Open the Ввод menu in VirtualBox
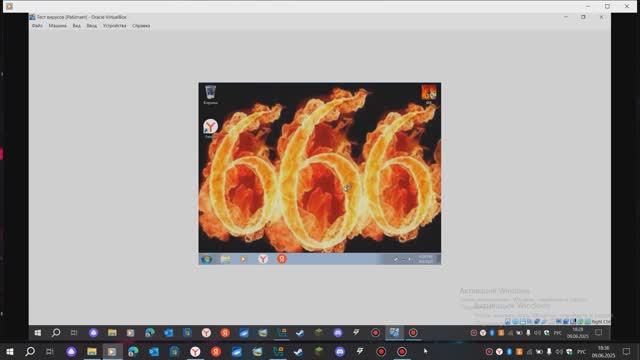The width and height of the screenshot is (640, 360). [x=92, y=26]
